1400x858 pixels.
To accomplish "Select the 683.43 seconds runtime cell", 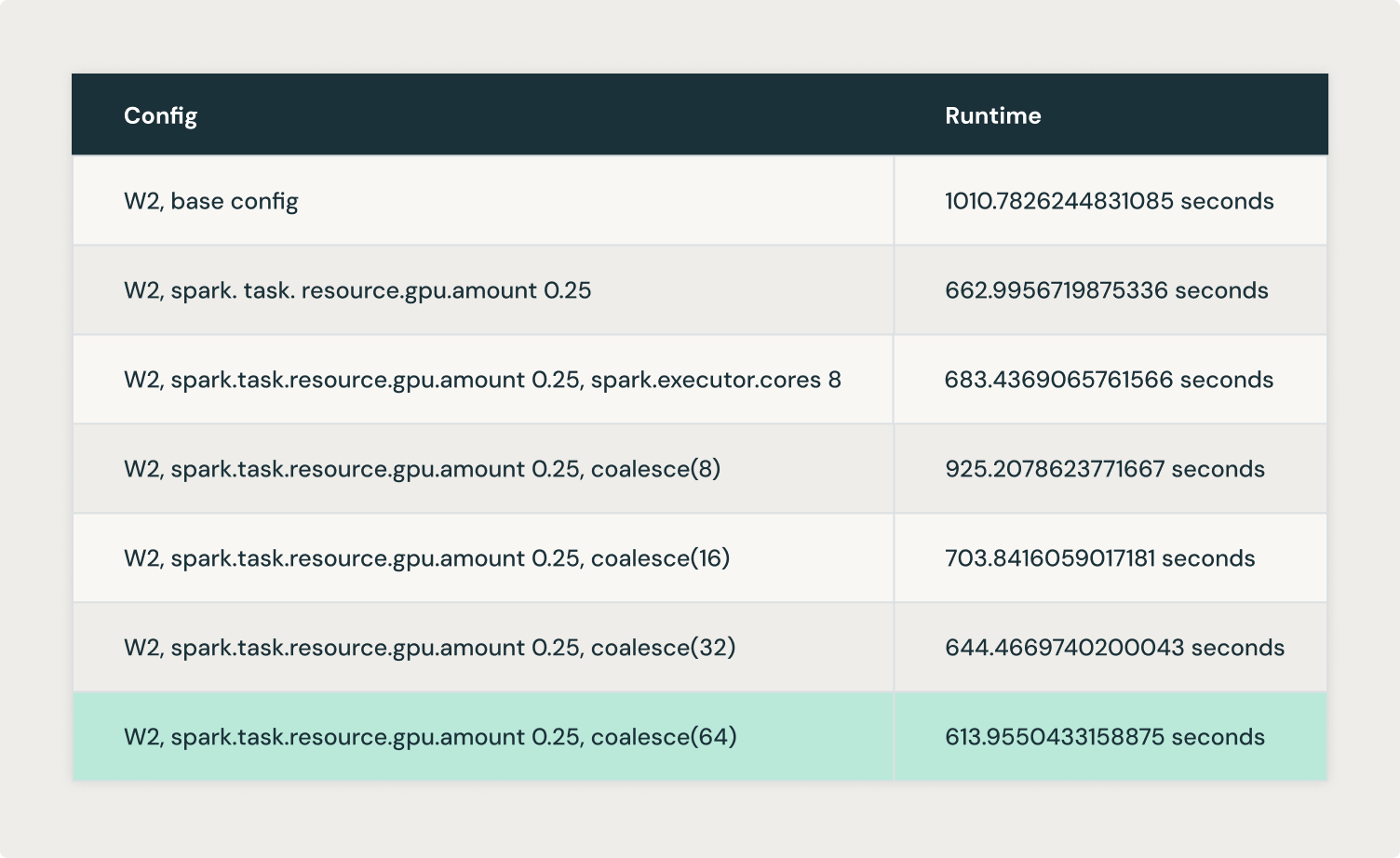I will tap(1109, 380).
